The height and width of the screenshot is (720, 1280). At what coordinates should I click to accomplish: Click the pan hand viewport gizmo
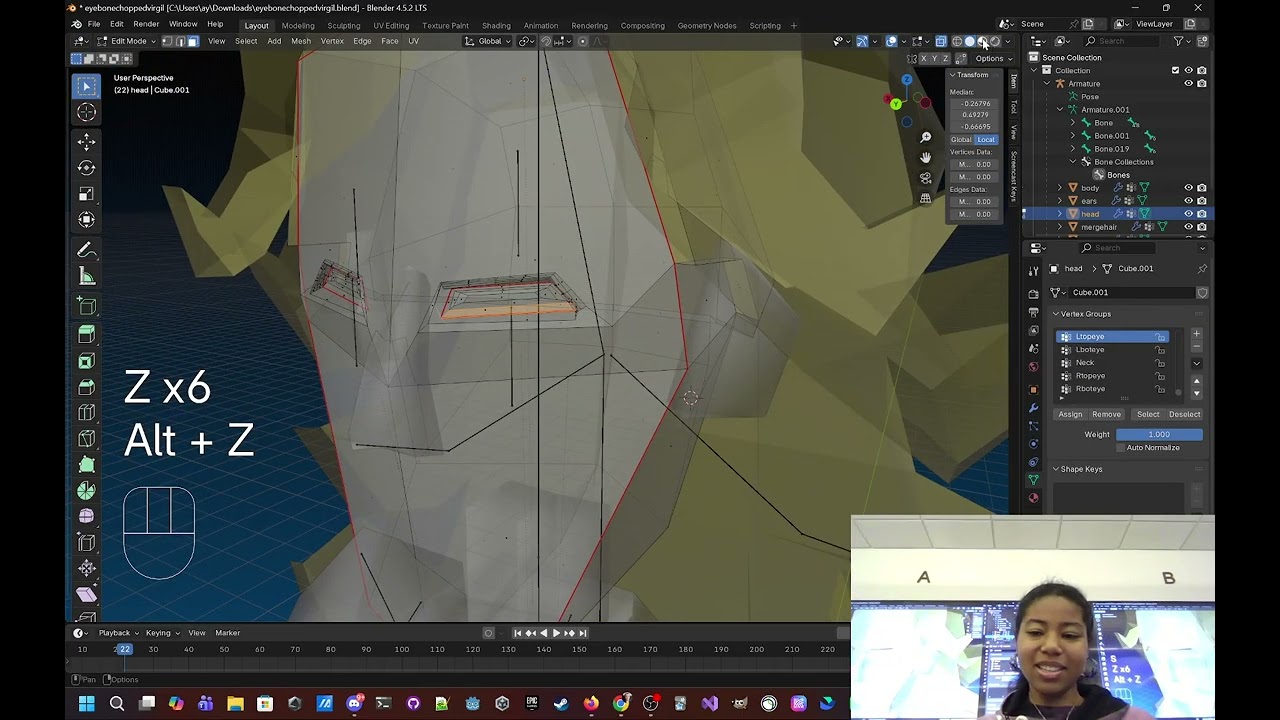[926, 157]
